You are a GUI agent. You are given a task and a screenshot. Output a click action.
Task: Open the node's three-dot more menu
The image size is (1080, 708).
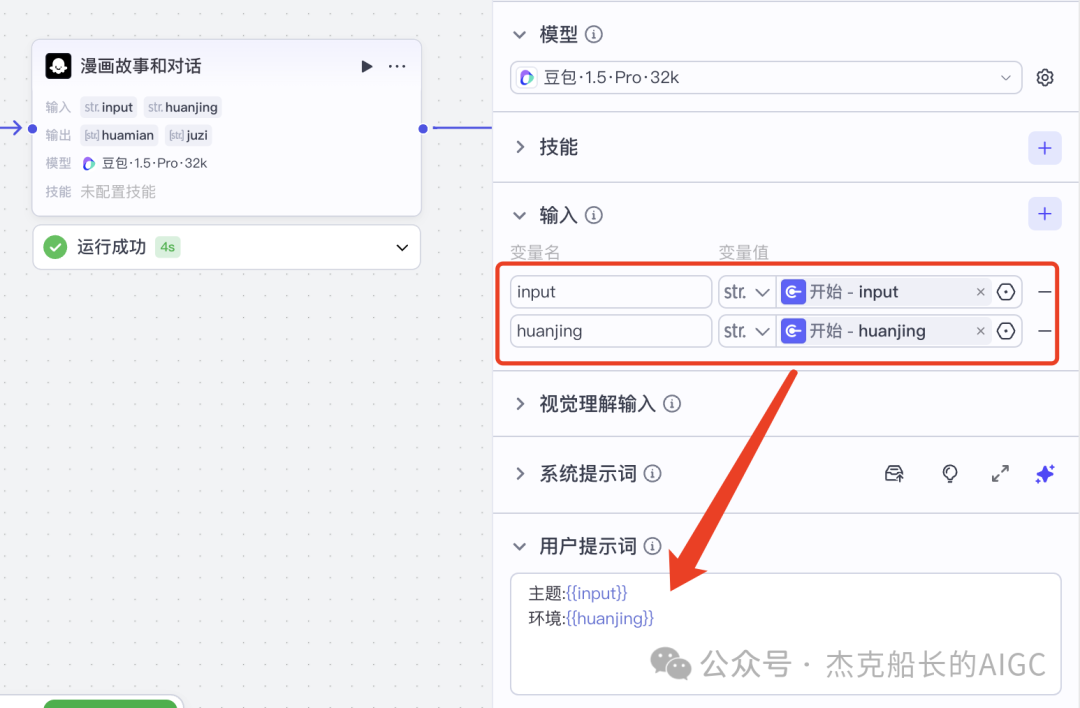coord(397,66)
